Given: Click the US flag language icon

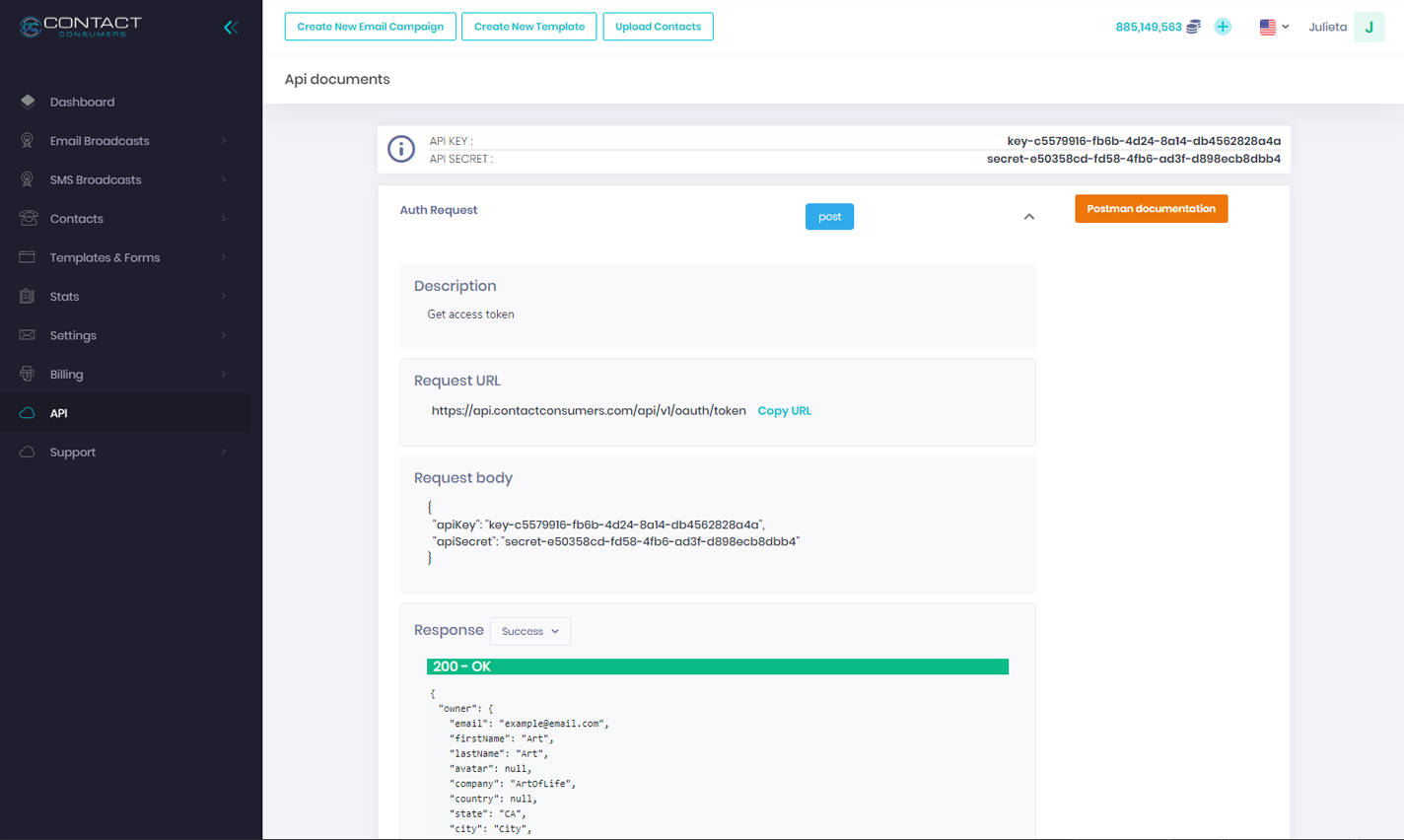Looking at the screenshot, I should pyautogui.click(x=1267, y=27).
